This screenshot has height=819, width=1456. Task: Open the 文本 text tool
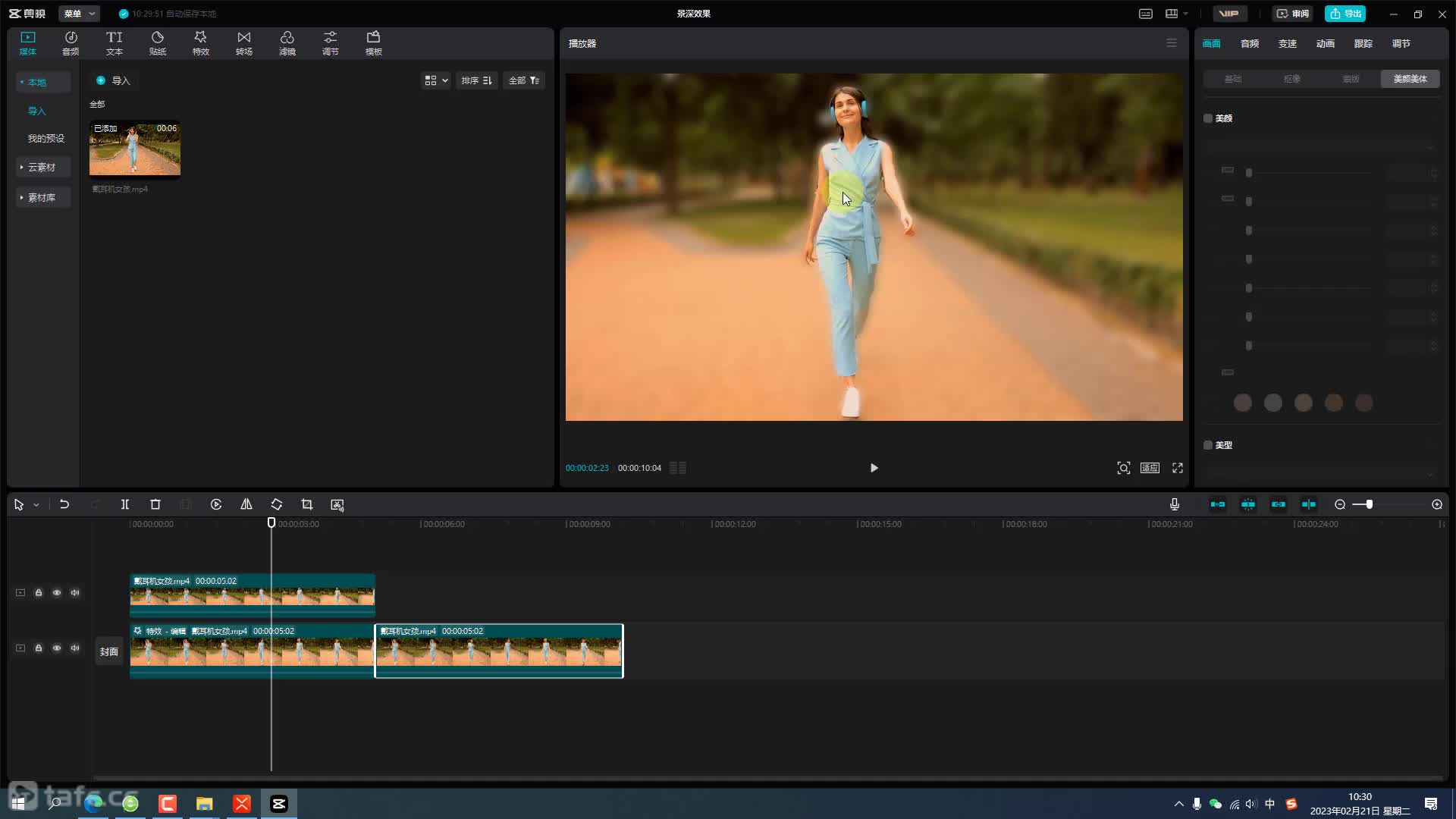115,43
